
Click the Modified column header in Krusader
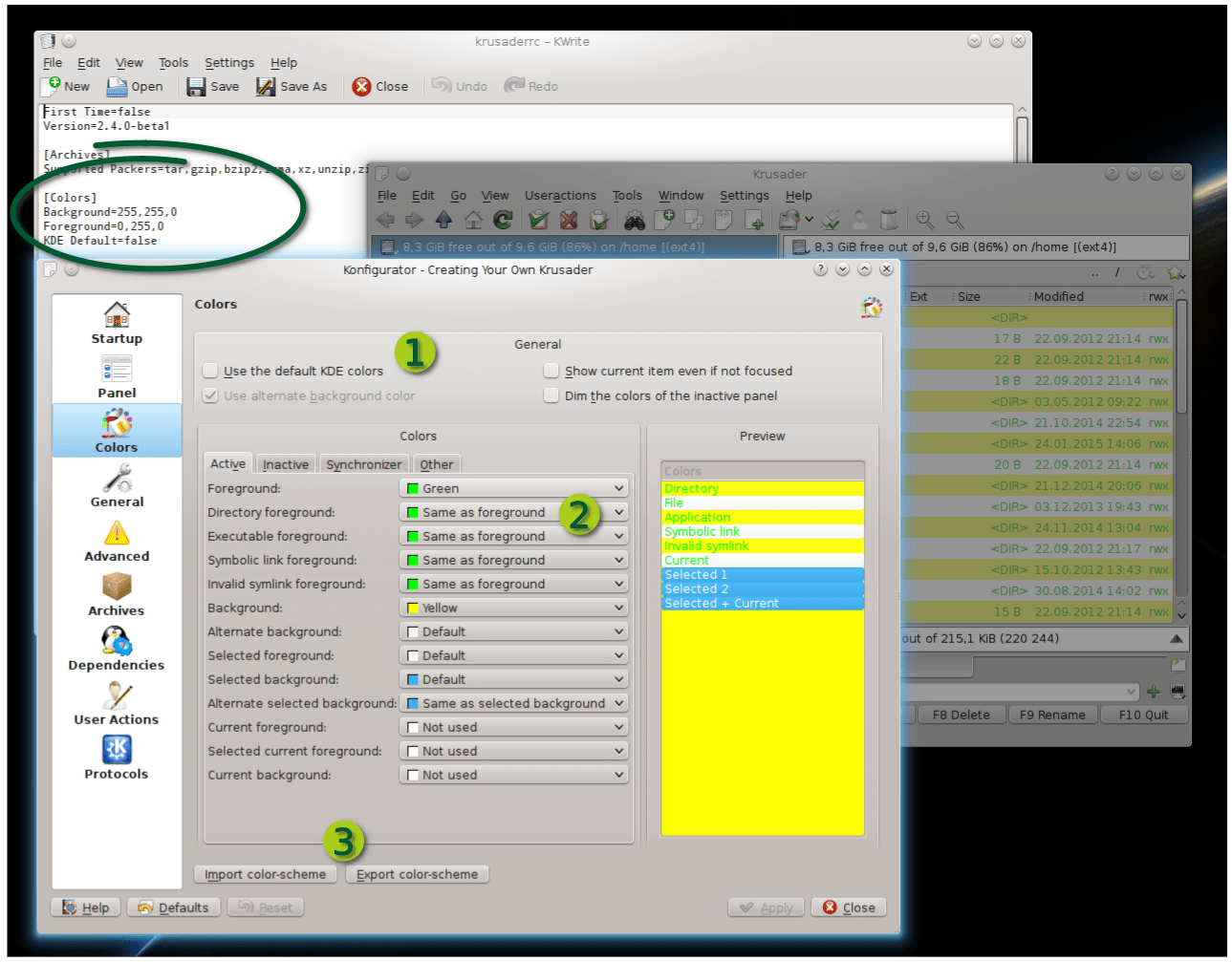[x=1085, y=297]
